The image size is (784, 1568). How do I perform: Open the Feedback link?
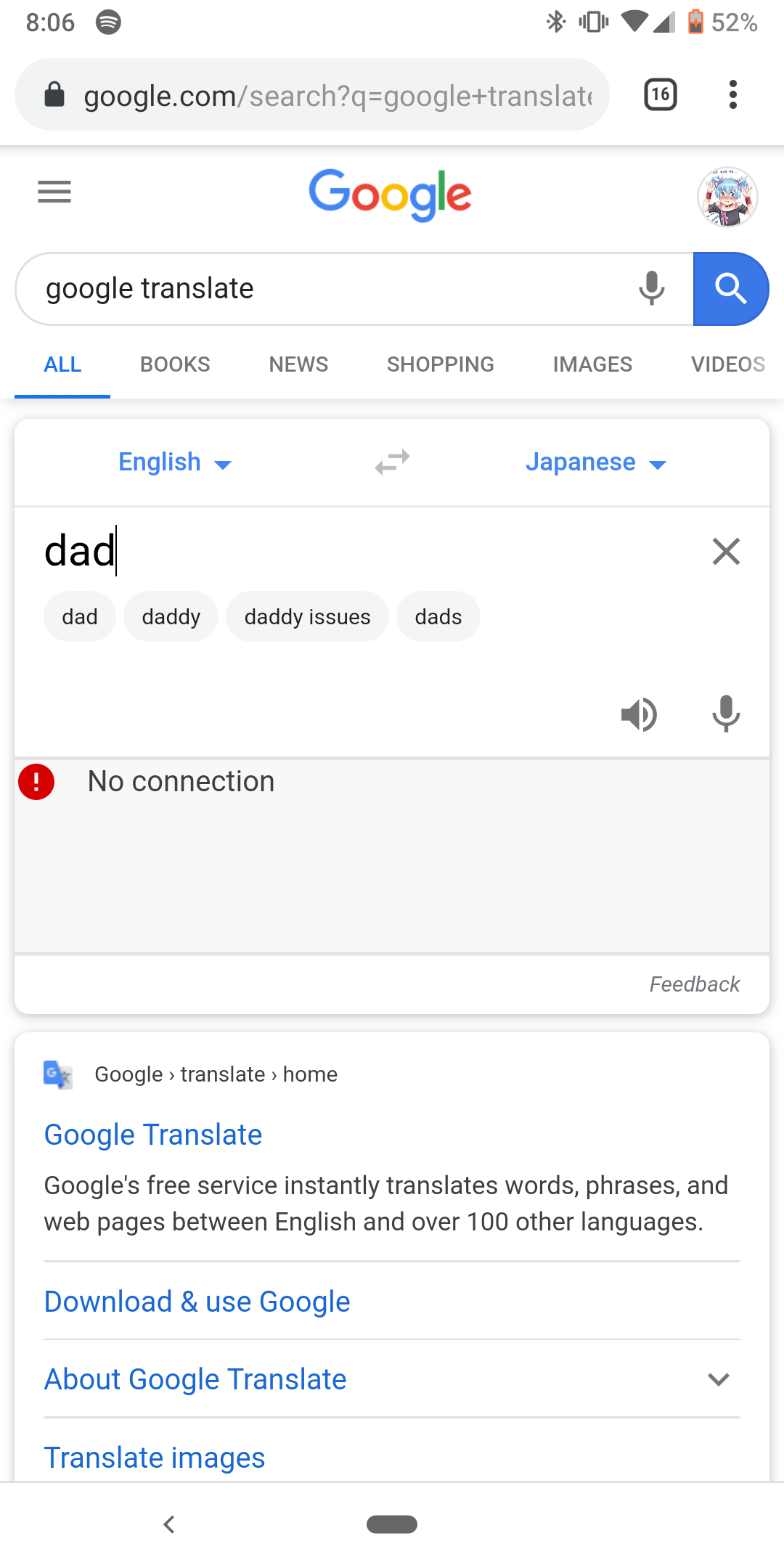pyautogui.click(x=693, y=984)
